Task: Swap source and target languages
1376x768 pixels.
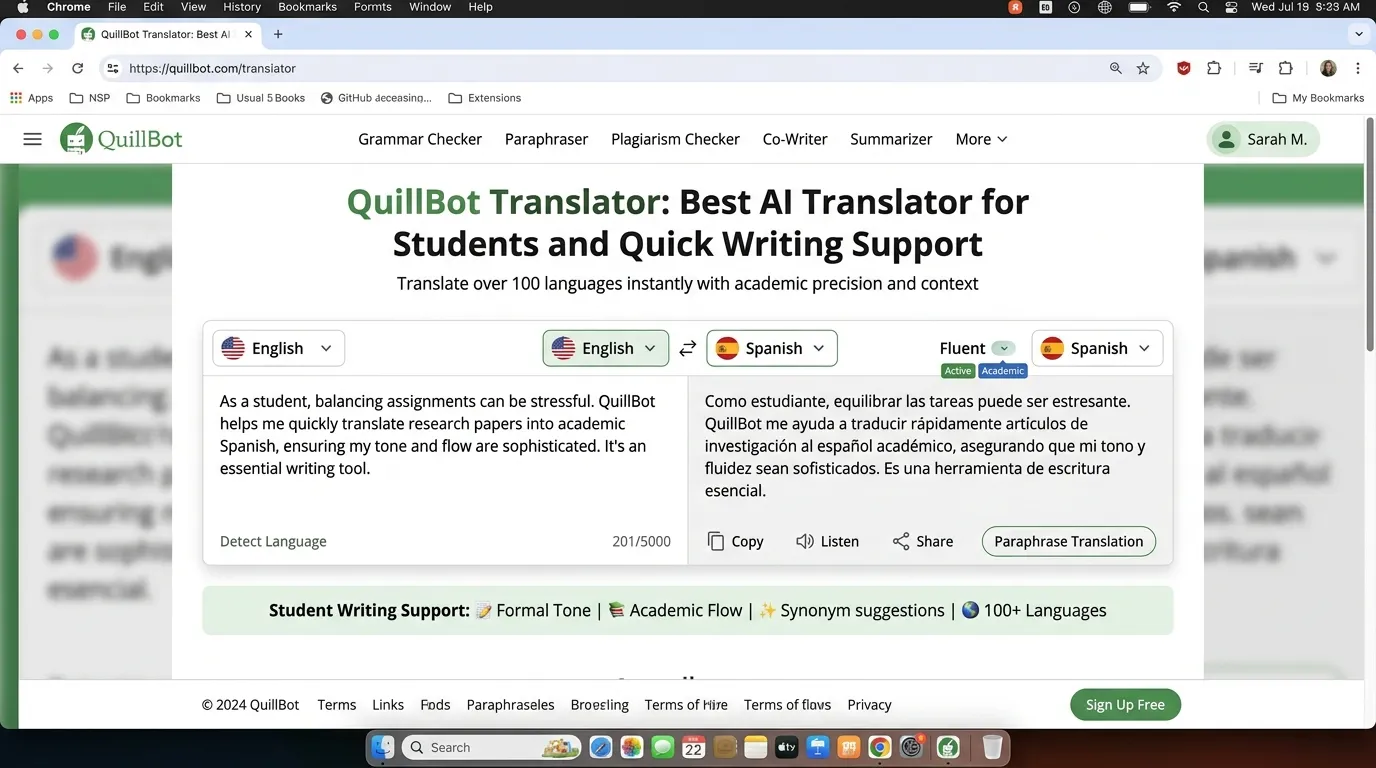Action: (x=687, y=348)
